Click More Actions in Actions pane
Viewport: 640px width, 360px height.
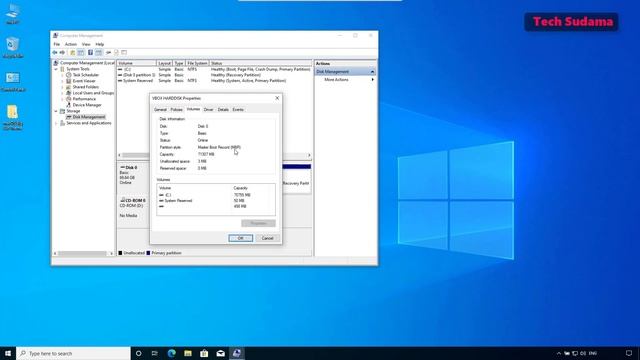pyautogui.click(x=336, y=80)
